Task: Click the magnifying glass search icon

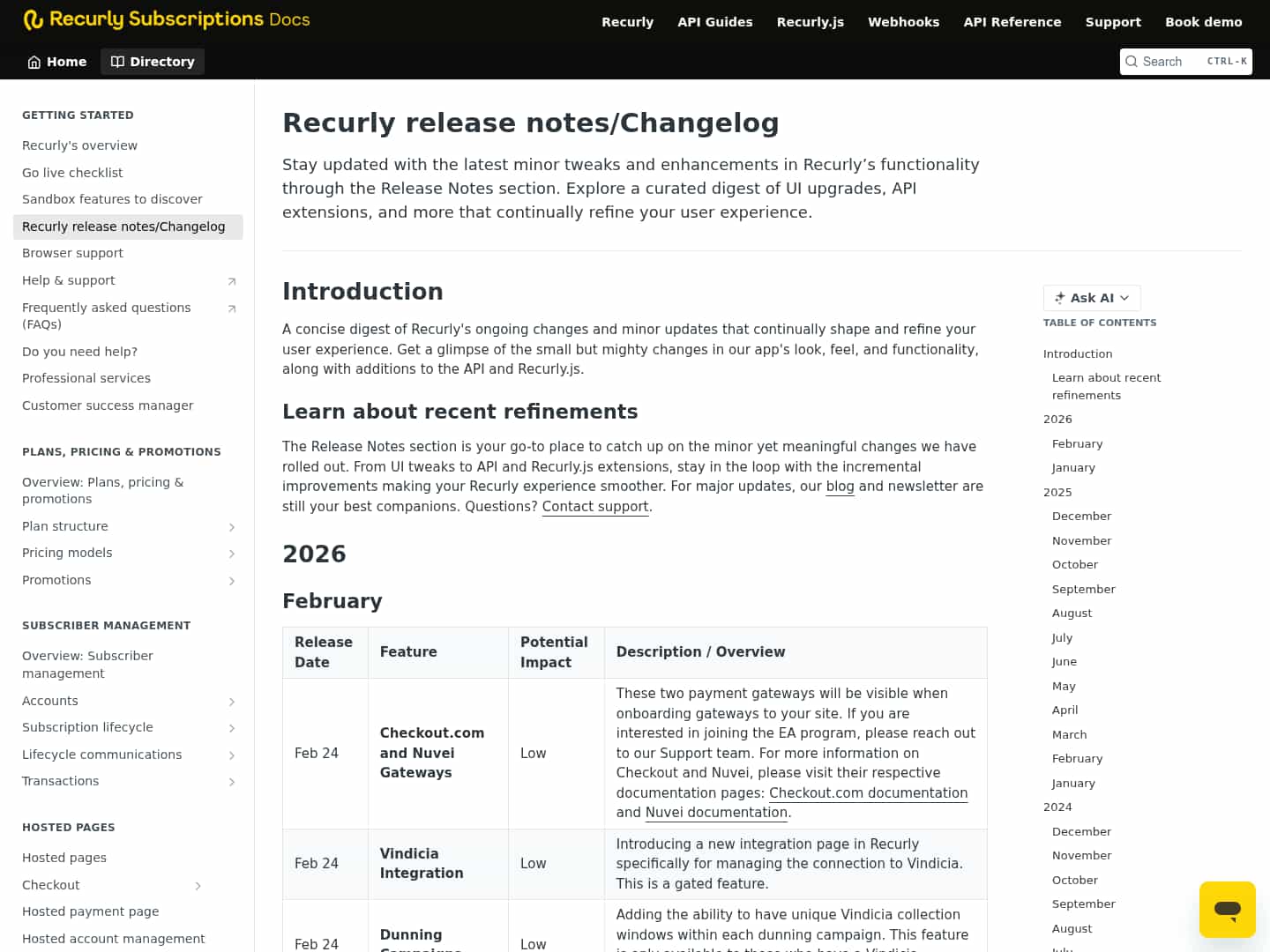Action: (x=1132, y=62)
